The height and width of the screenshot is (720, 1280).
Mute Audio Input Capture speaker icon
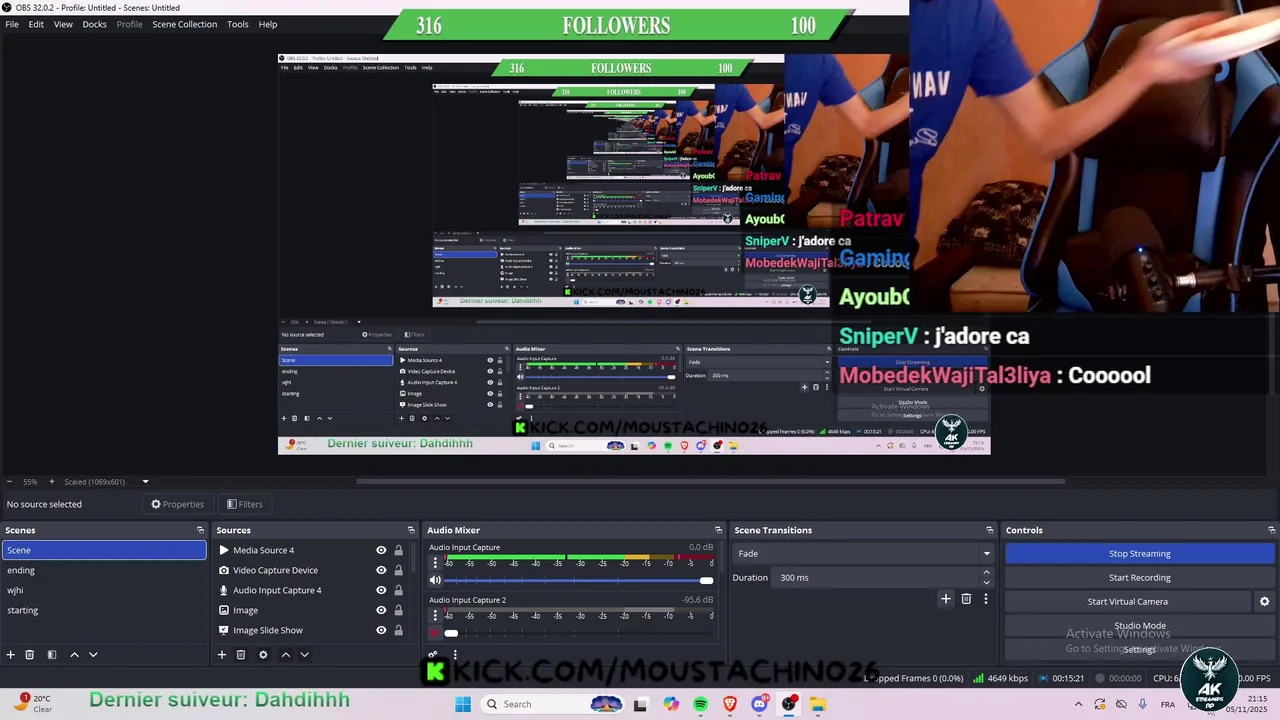coord(435,580)
